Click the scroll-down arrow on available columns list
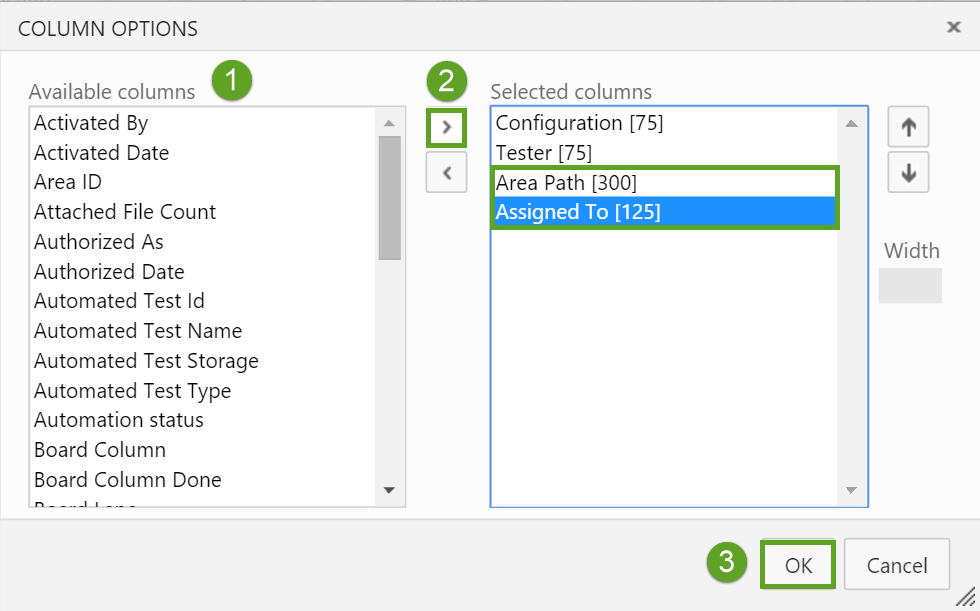 (x=389, y=490)
